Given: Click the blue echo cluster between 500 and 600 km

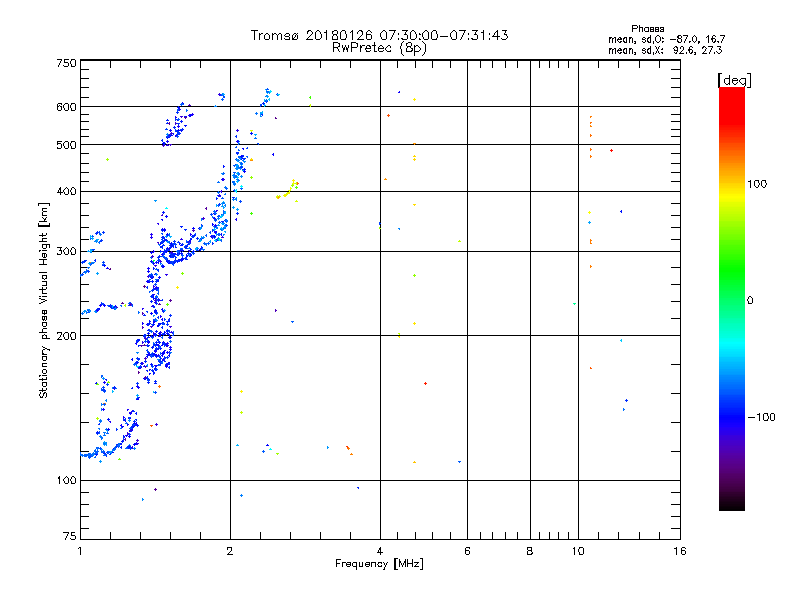Looking at the screenshot, I should pyautogui.click(x=177, y=124).
